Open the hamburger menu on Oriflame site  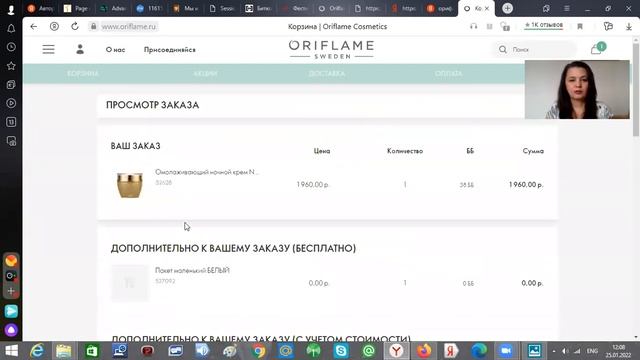coord(49,49)
